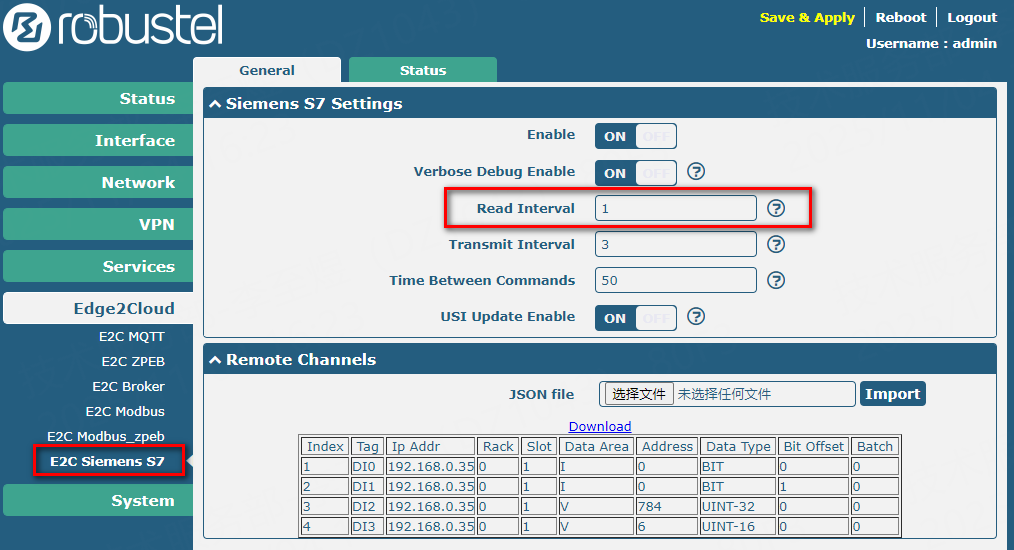1014x550 pixels.
Task: Click the choose file button for JSON
Action: (638, 394)
